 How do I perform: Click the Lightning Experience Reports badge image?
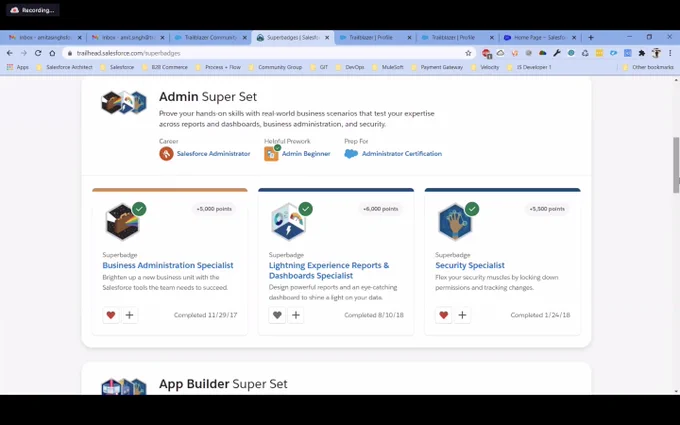point(289,222)
